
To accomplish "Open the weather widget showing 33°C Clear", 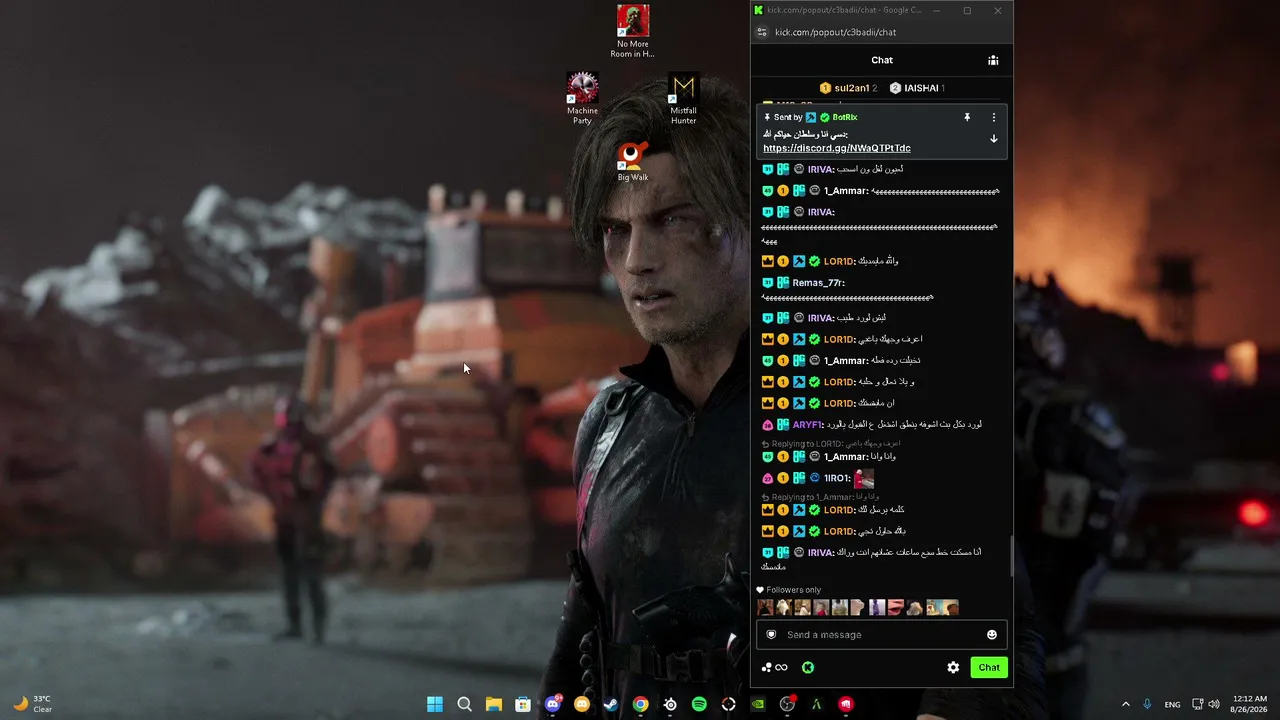I will point(33,704).
